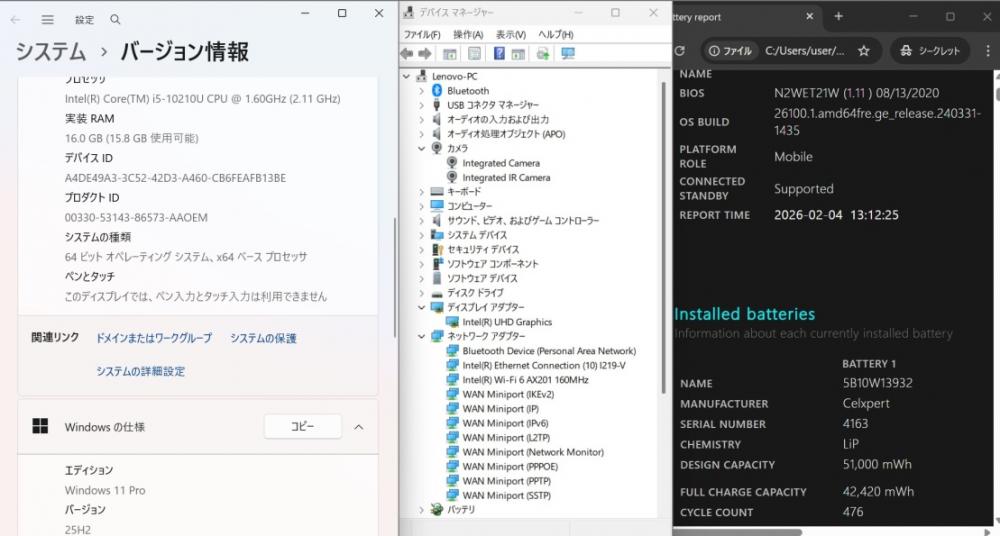Open Settings hamburger navigation menu
Image resolution: width=1000 pixels, height=536 pixels.
point(48,20)
